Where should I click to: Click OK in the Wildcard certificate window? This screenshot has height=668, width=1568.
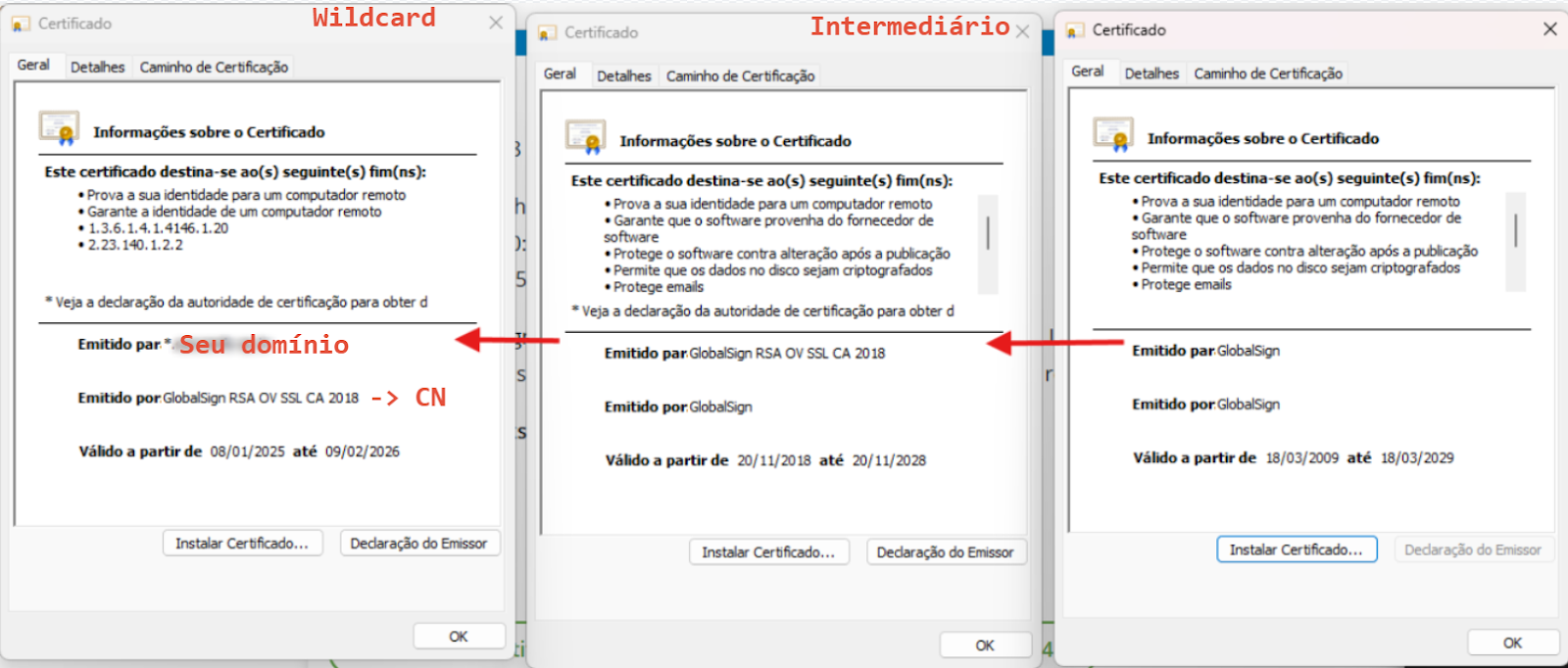pyautogui.click(x=459, y=637)
